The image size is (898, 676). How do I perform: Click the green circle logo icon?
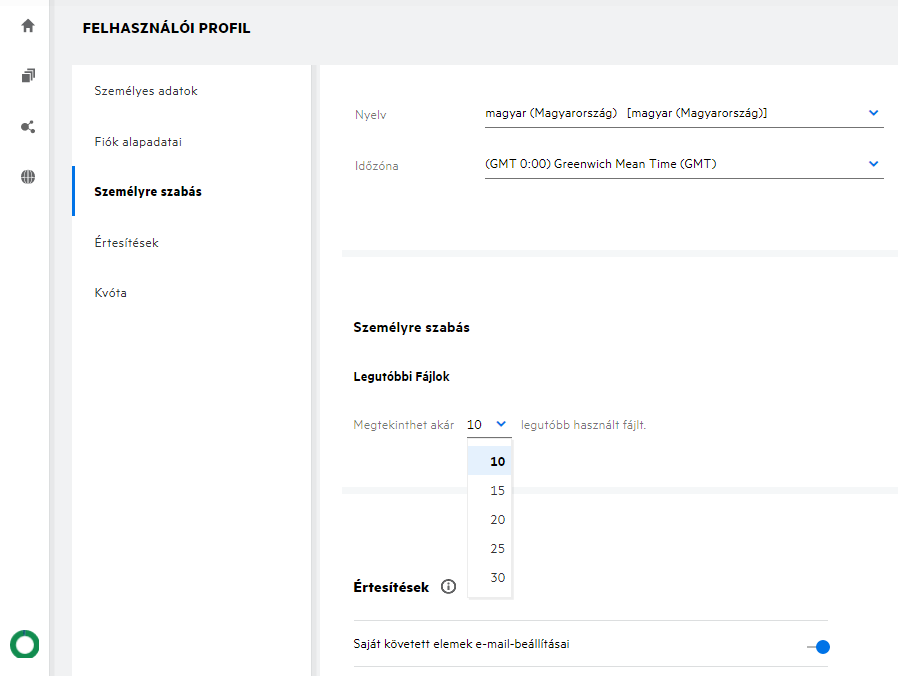pyautogui.click(x=24, y=643)
